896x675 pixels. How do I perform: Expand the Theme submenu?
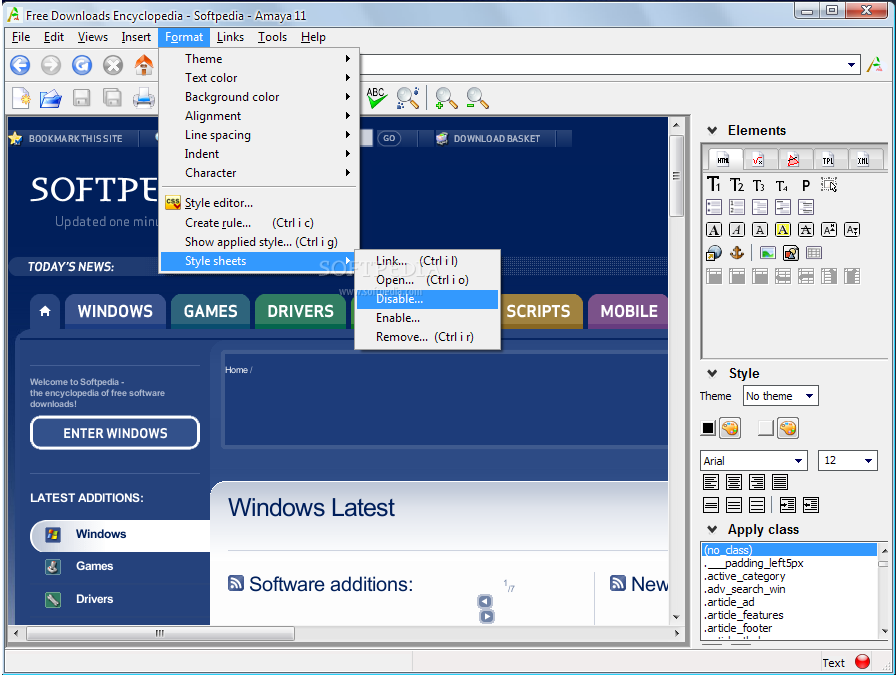(259, 59)
